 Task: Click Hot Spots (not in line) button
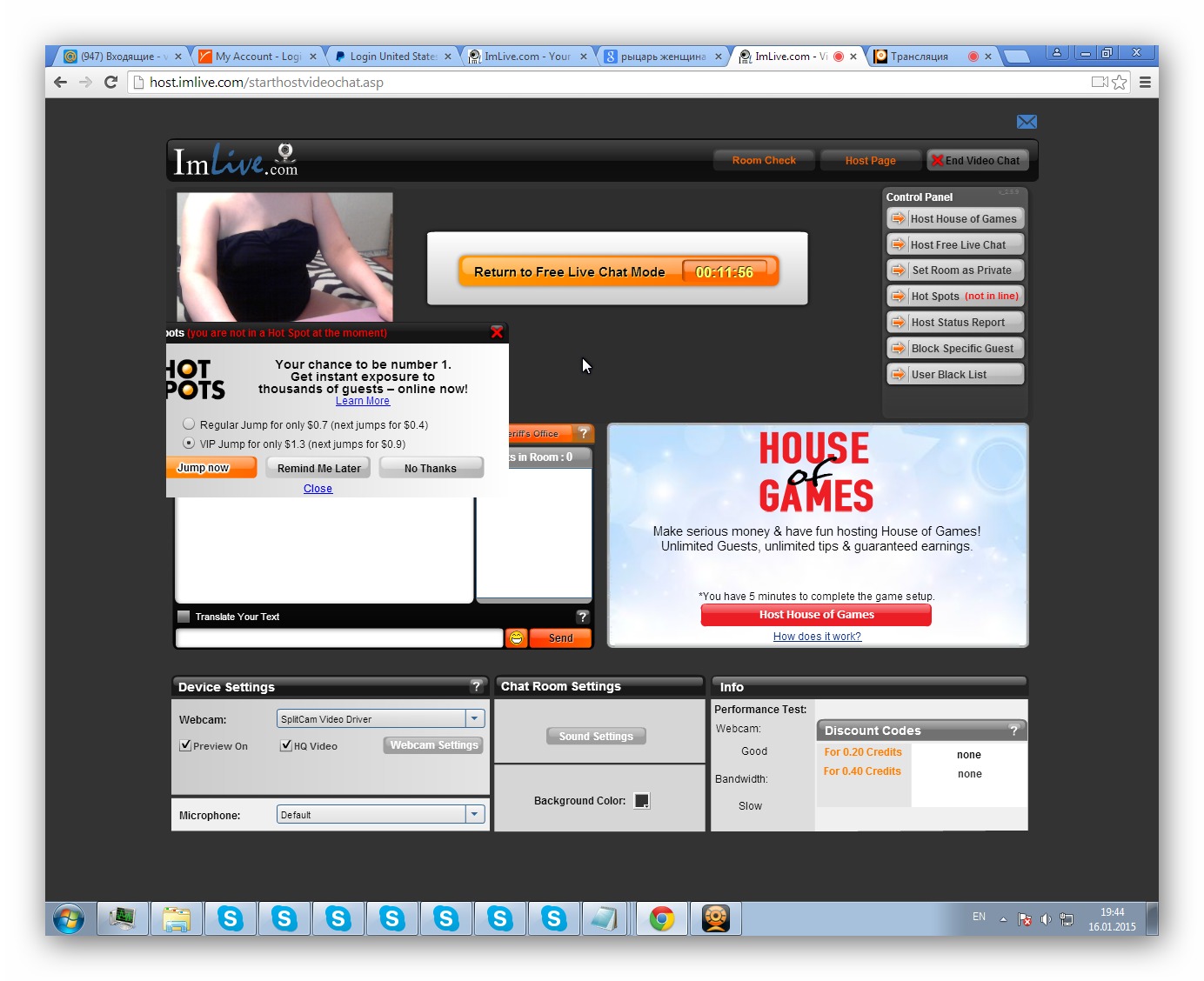point(955,296)
